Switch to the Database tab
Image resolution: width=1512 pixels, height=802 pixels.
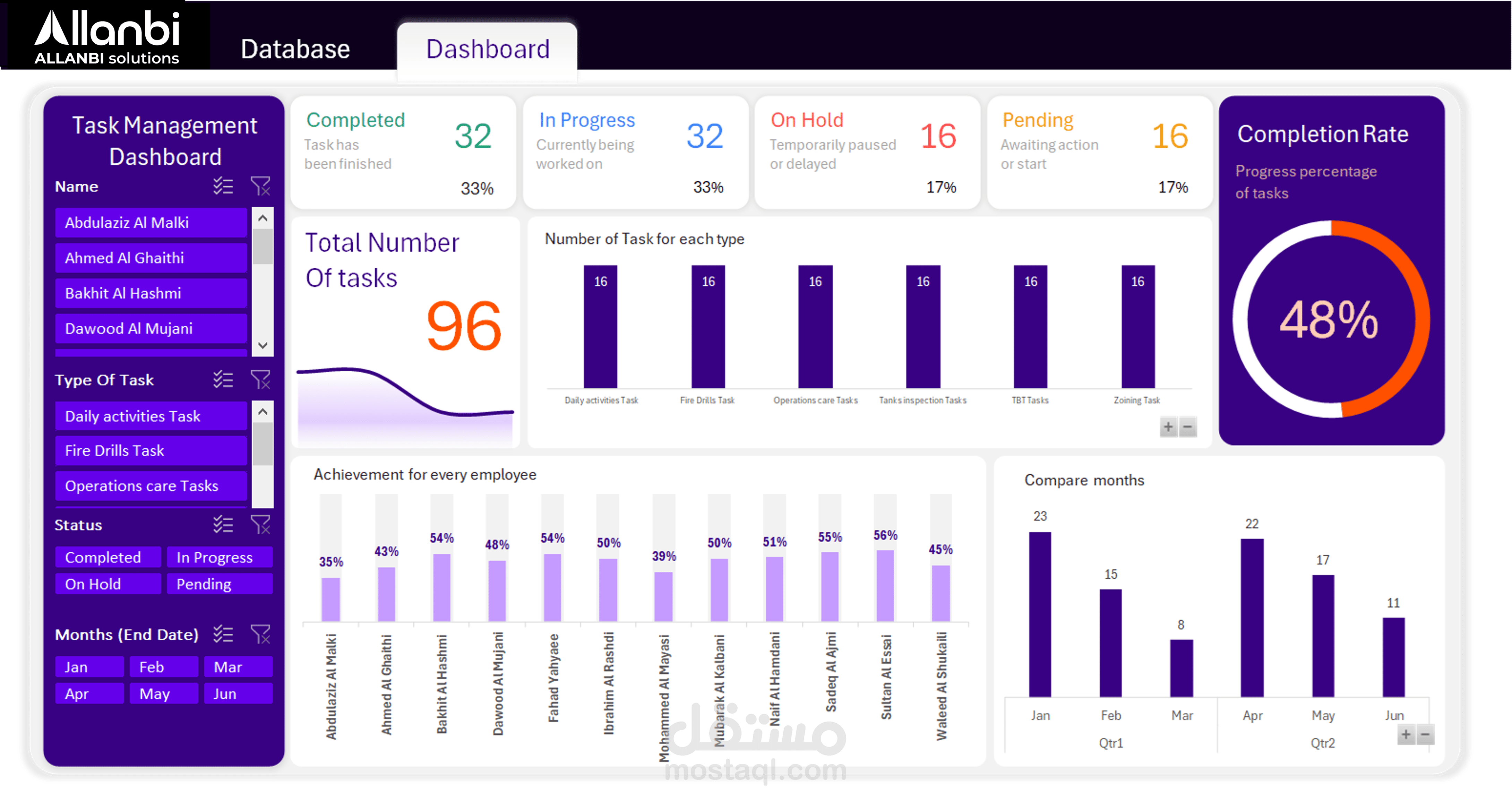(x=295, y=49)
